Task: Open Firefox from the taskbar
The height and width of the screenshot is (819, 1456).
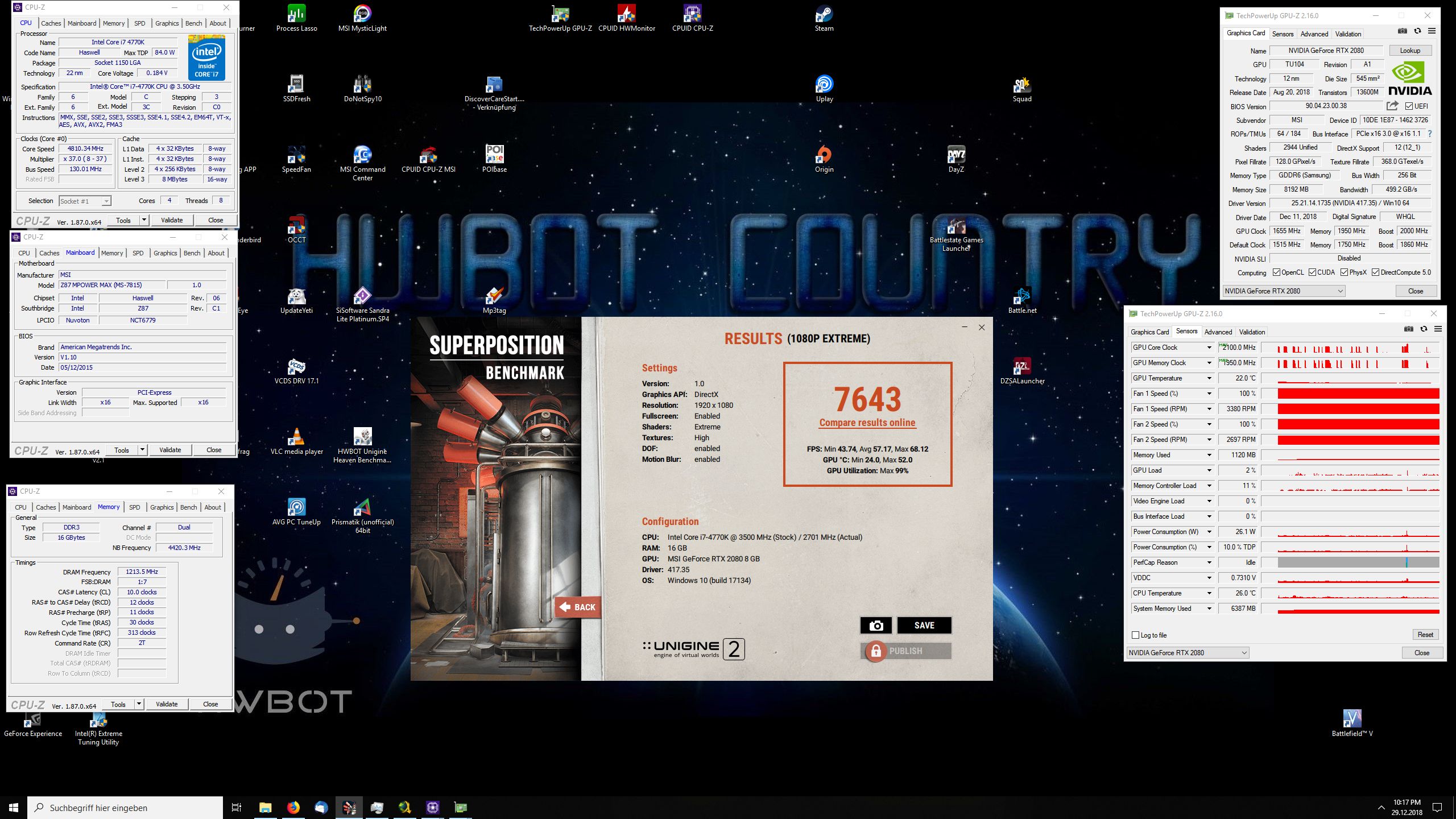Action: pos(293,807)
